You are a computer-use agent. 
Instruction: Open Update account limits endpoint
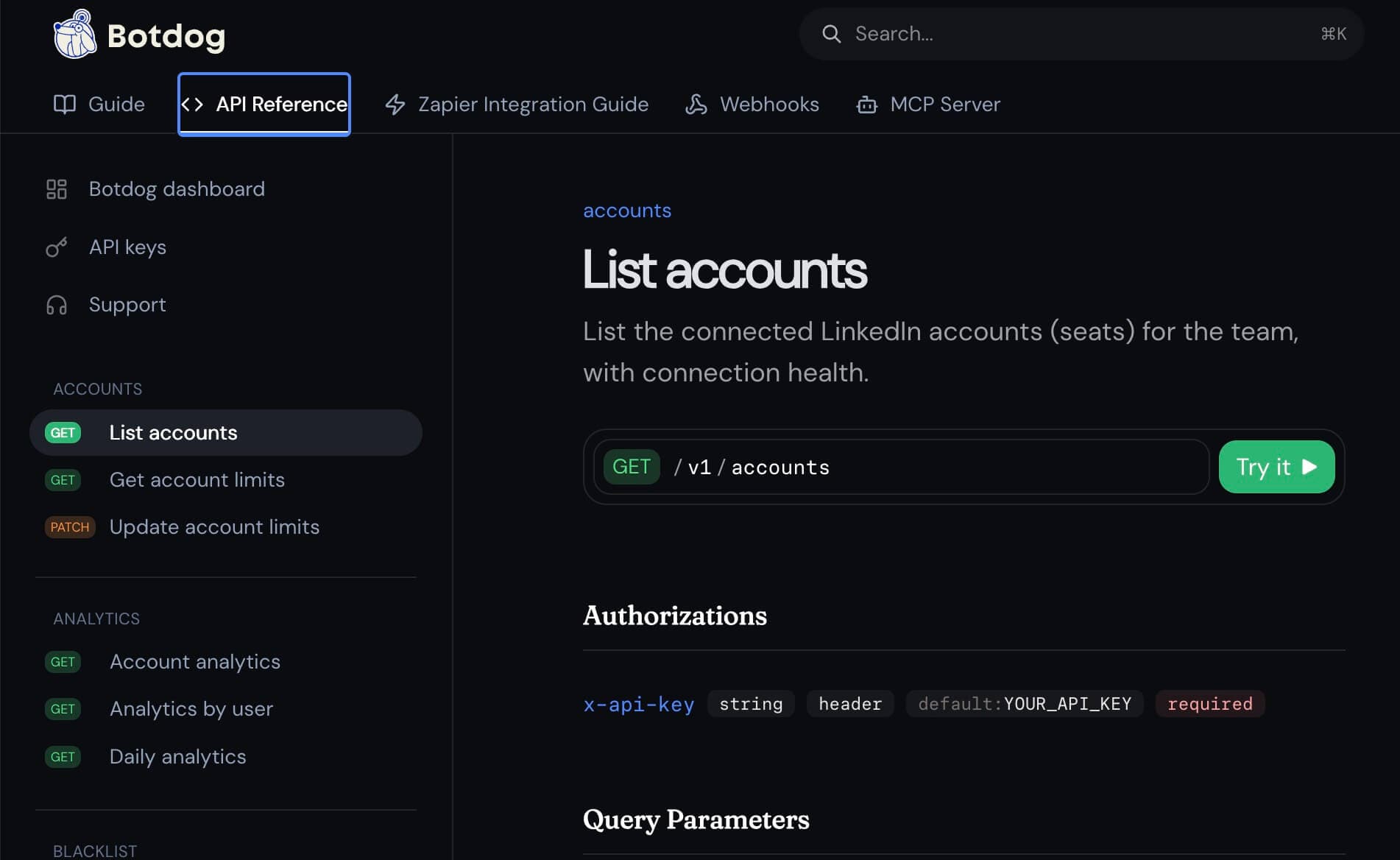tap(214, 527)
